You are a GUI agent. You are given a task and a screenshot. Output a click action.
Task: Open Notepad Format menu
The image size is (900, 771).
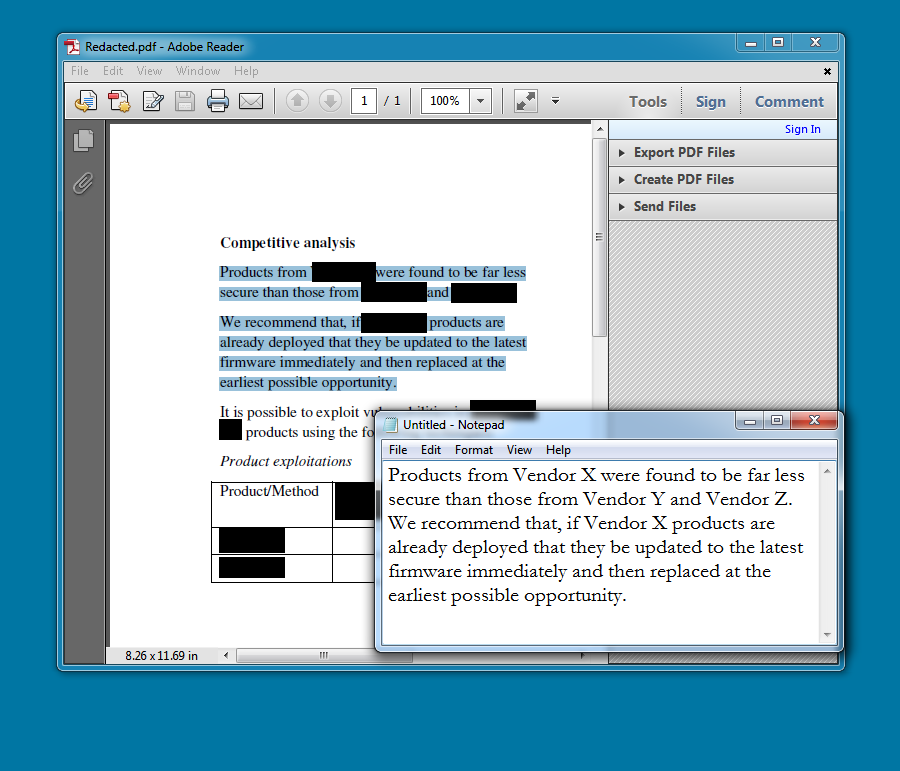coord(474,450)
